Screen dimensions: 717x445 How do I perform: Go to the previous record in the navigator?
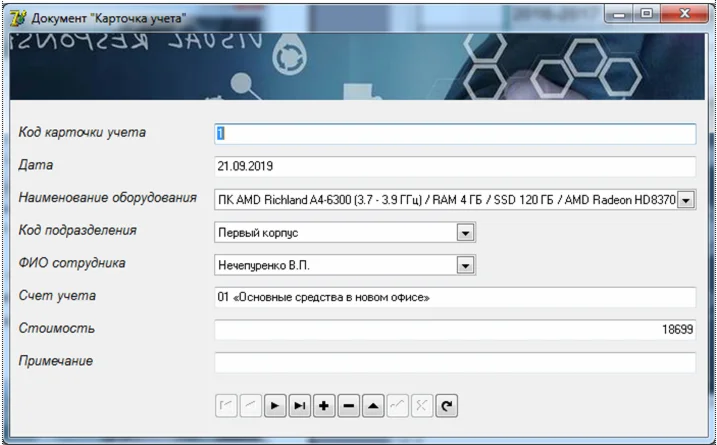[x=251, y=406]
